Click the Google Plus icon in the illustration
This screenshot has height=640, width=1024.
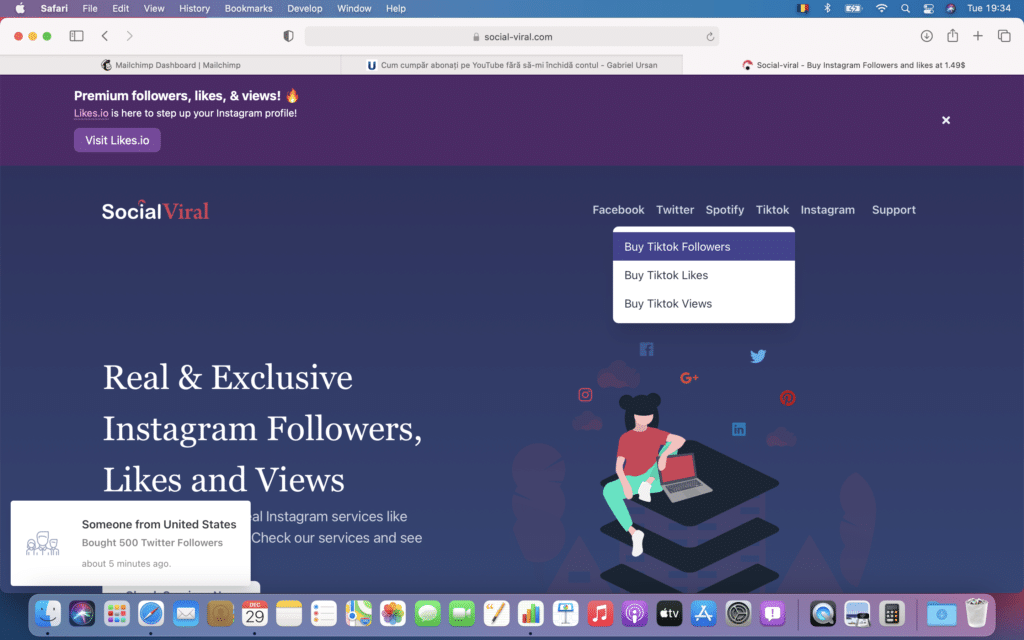(x=689, y=377)
